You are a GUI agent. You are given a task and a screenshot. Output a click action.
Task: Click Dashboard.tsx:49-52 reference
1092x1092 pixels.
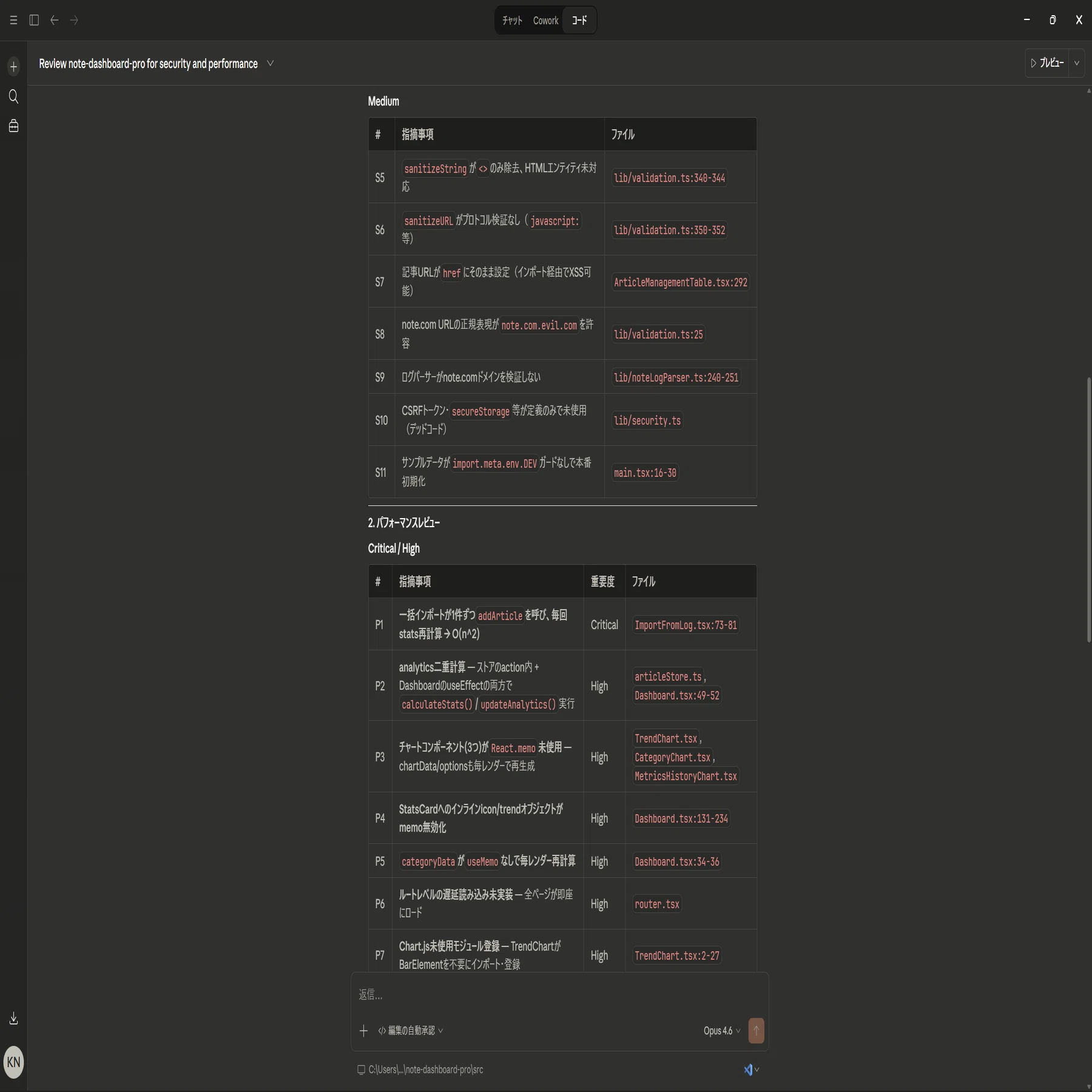677,695
